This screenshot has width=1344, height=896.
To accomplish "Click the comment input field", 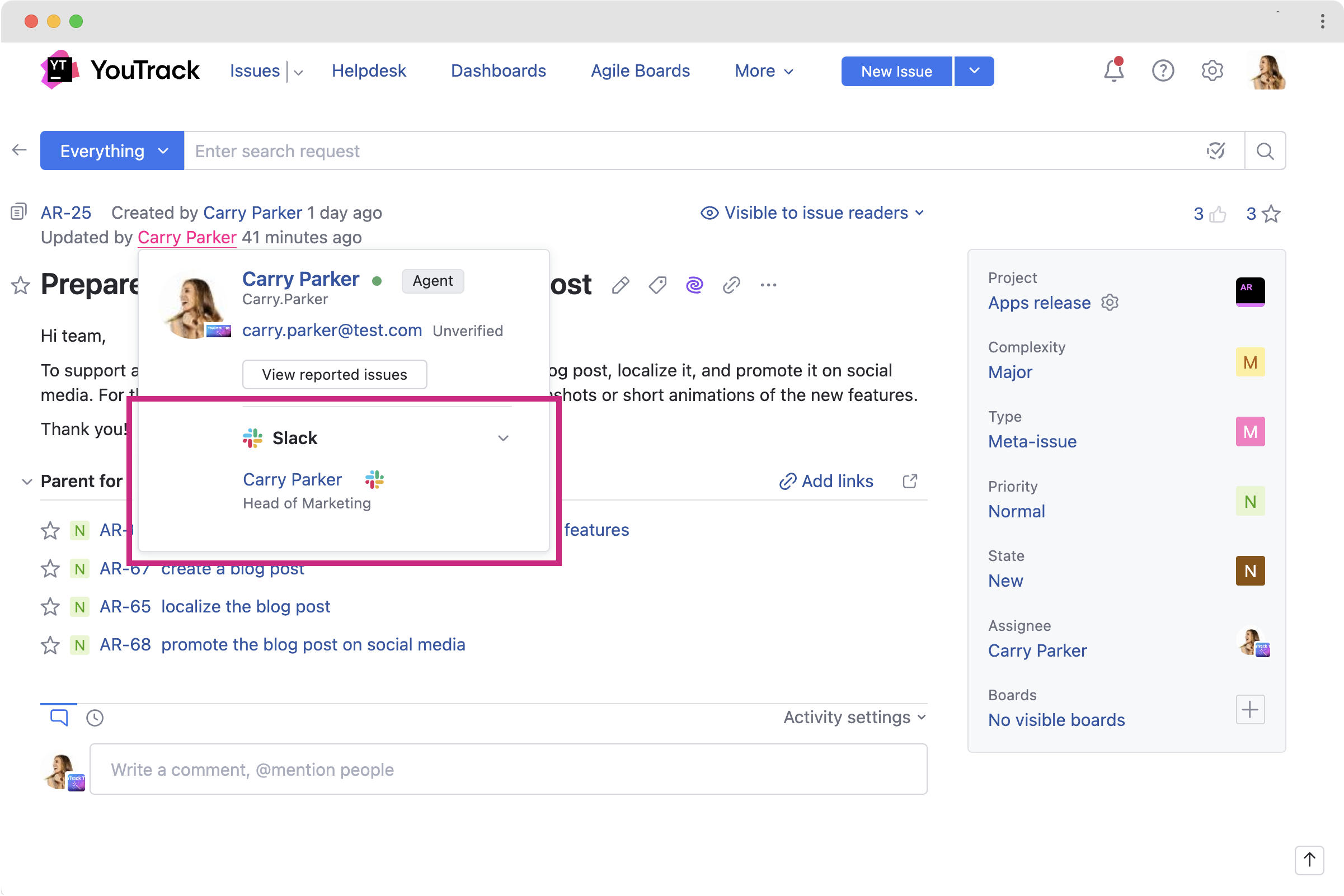I will point(508,769).
